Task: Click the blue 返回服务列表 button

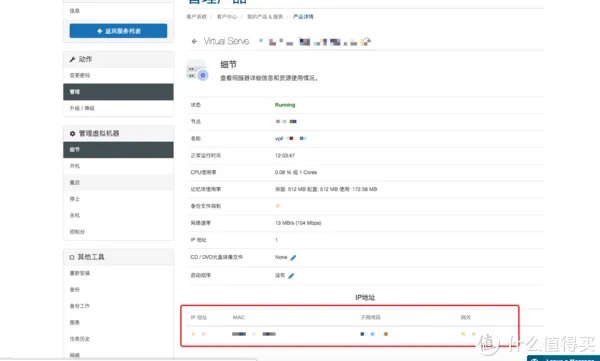Action: click(x=118, y=31)
